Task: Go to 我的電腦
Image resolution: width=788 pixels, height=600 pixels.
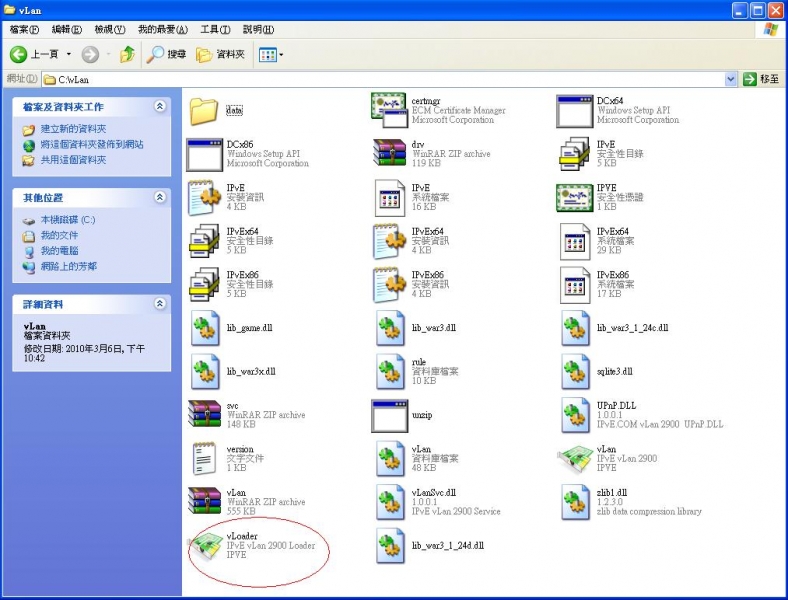Action: (59, 251)
